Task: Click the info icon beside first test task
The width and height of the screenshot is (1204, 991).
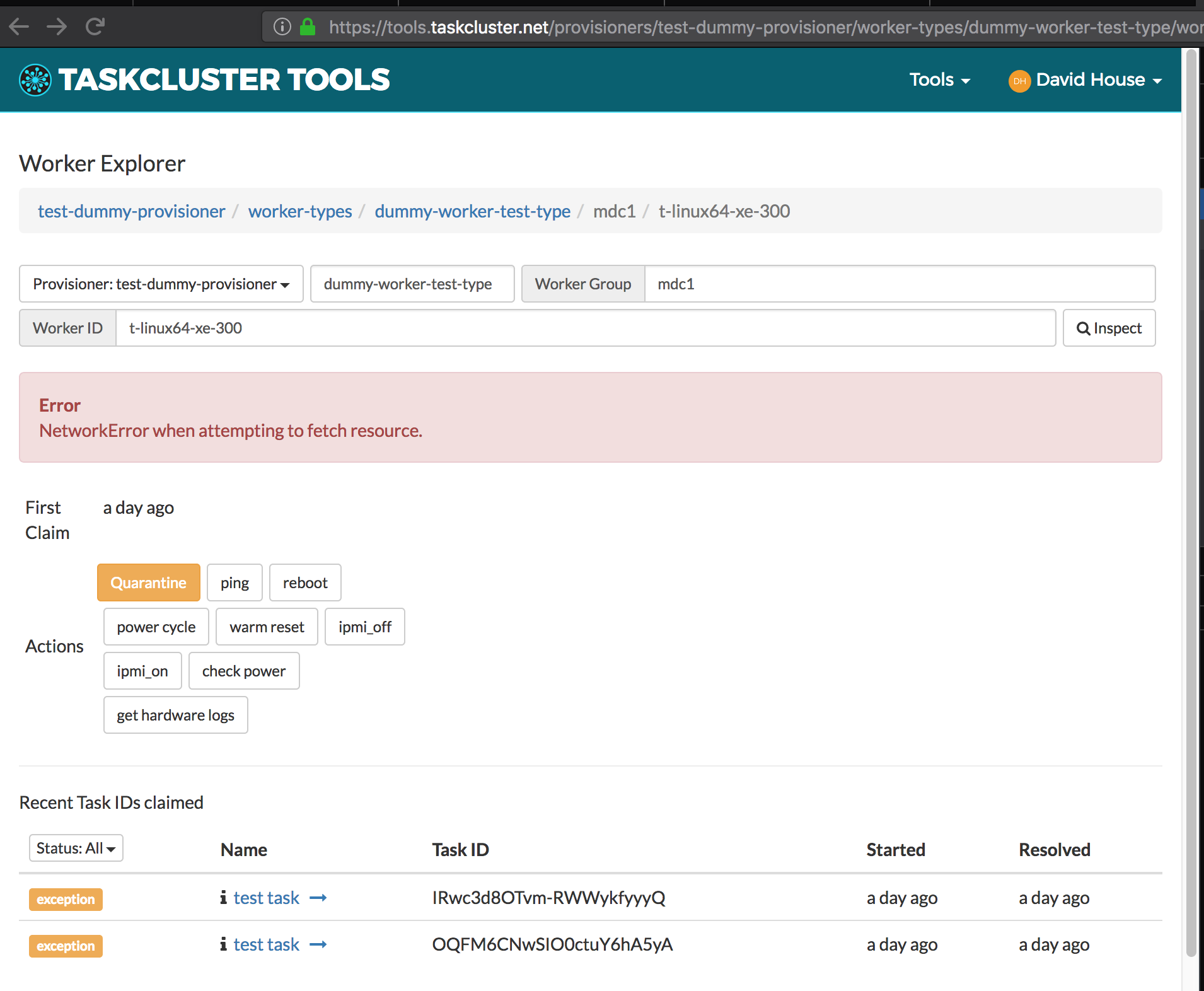Action: pos(223,897)
